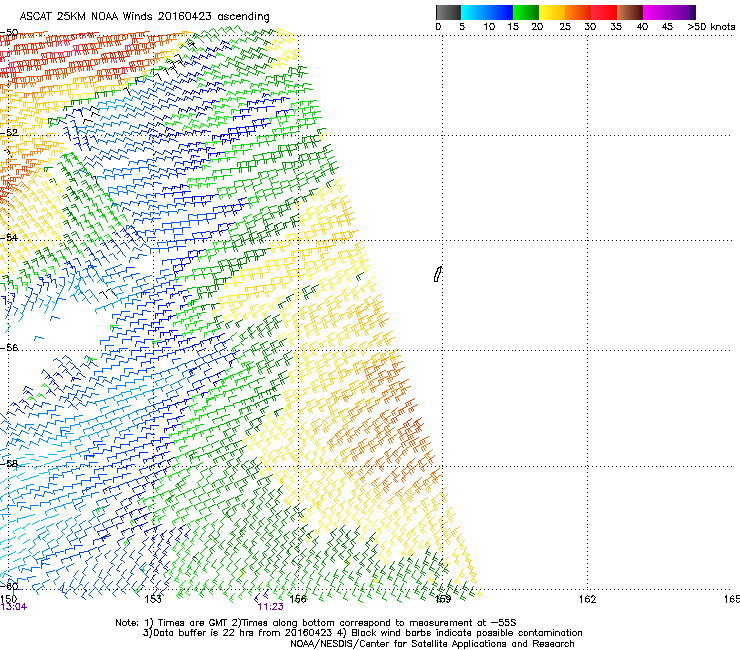The height and width of the screenshot is (650, 740).
Task: Click the '156' longitude label
Action: [x=298, y=599]
